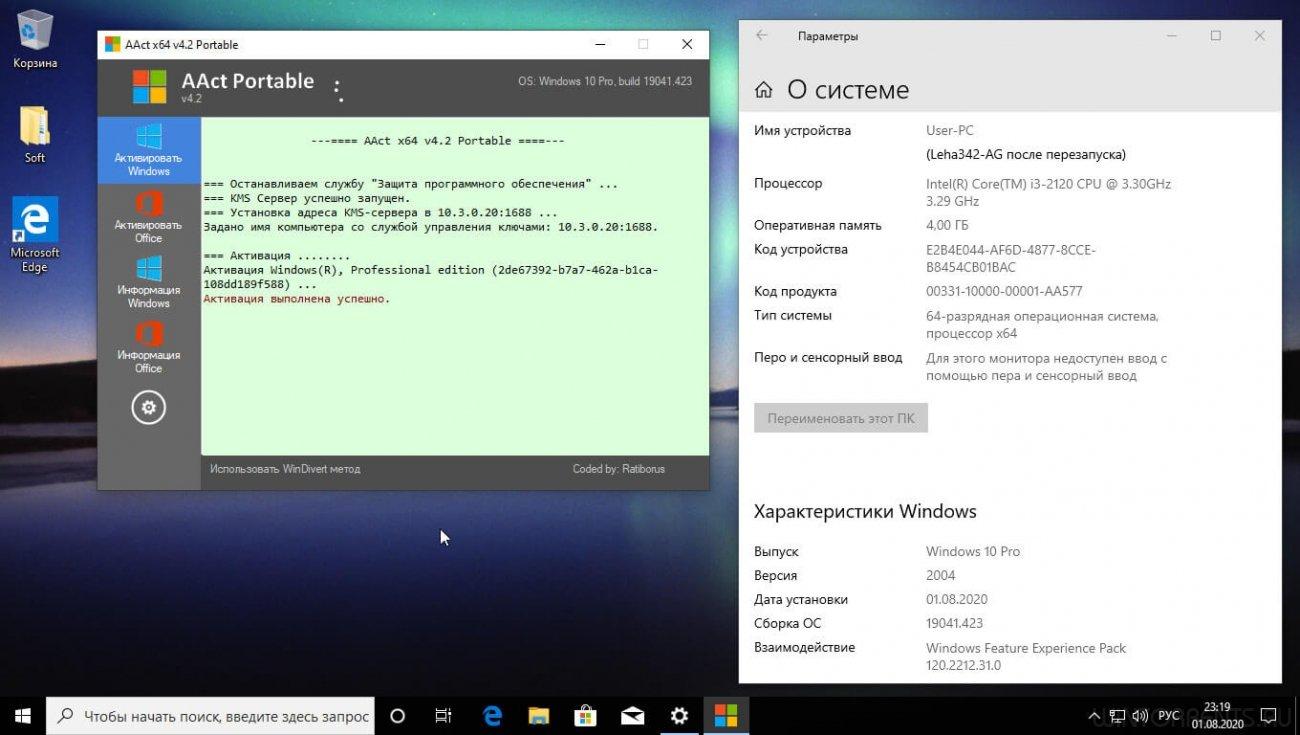Click the AAct Portable logo in header

pos(150,87)
